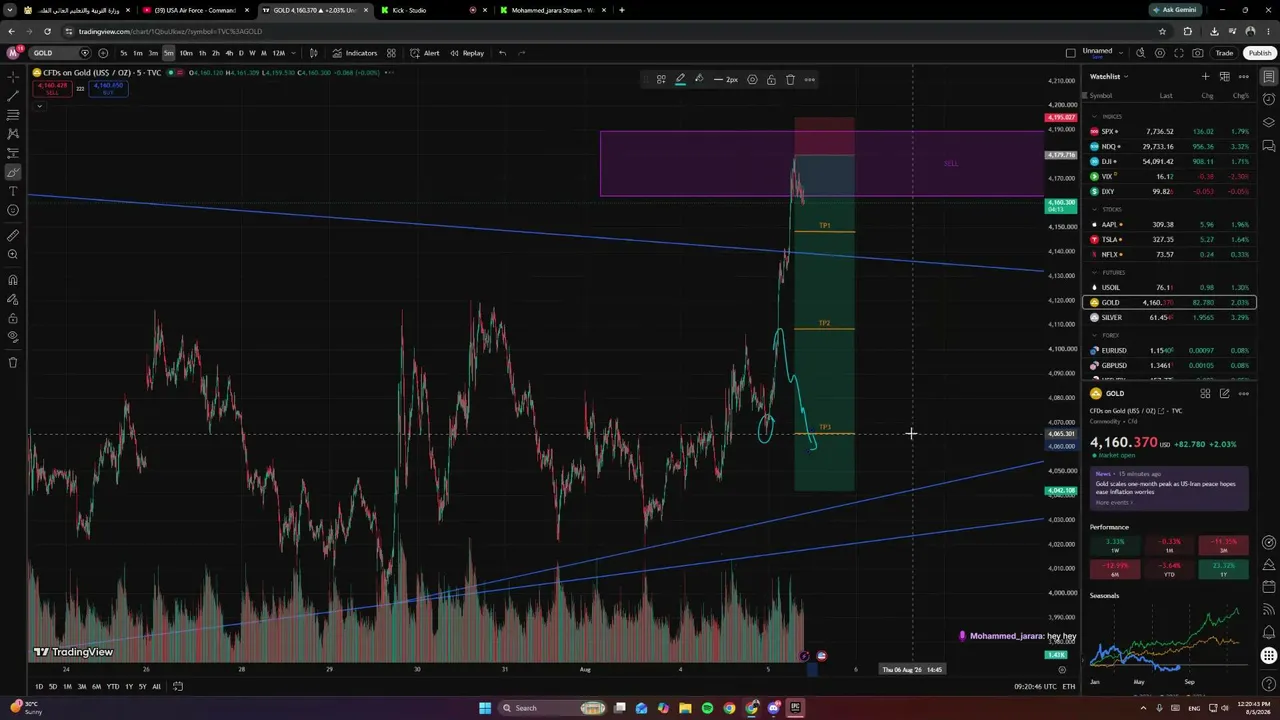Click the lock icon in floating drawing toolbar
Image resolution: width=1280 pixels, height=720 pixels.
click(x=771, y=79)
